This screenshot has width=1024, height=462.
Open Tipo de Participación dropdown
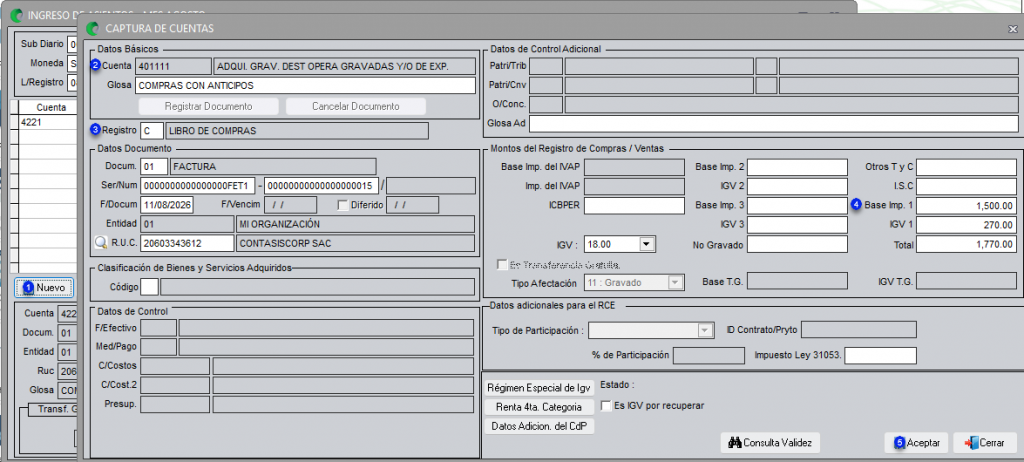tap(704, 331)
